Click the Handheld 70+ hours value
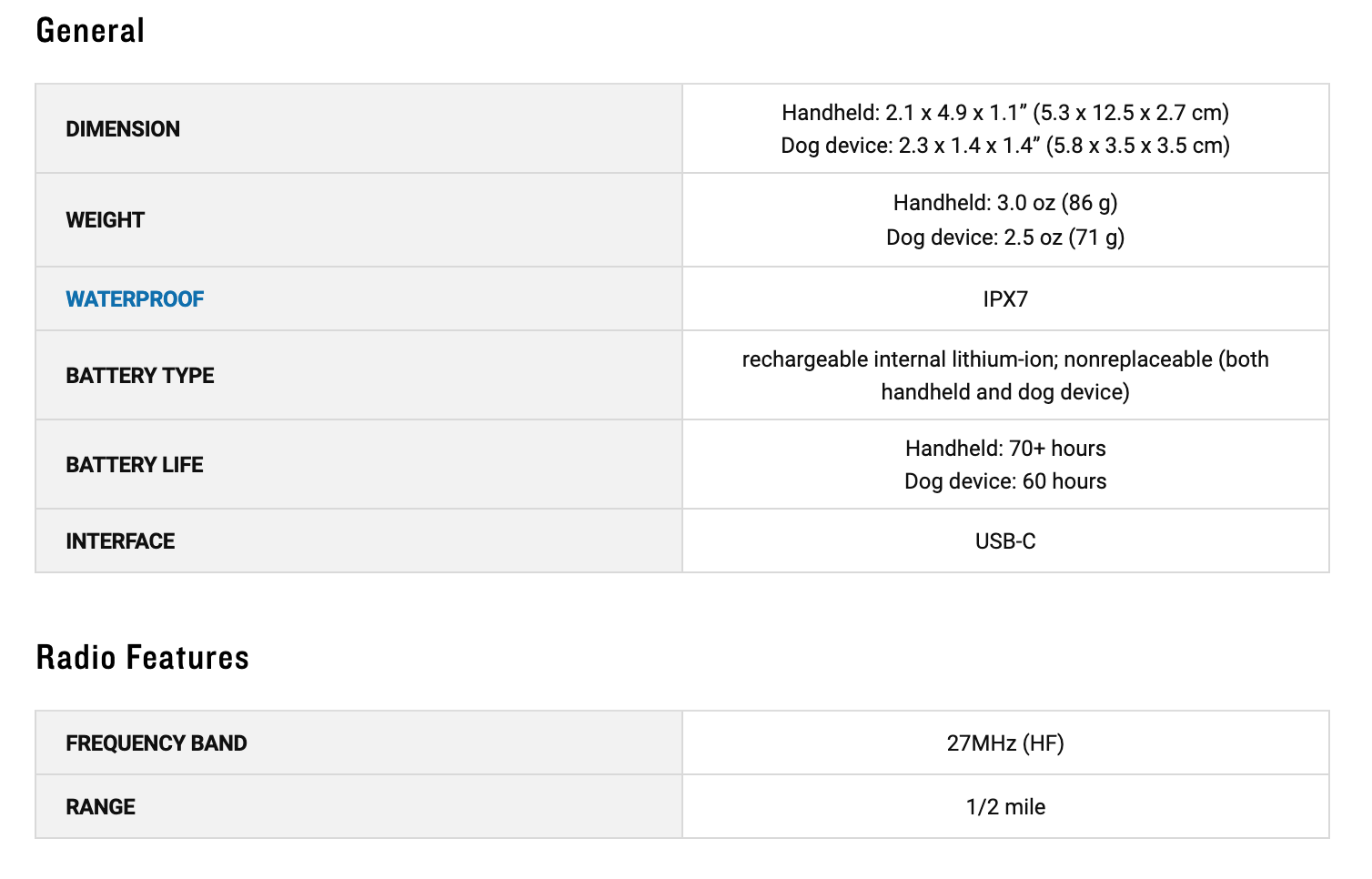1372x879 pixels. coord(1004,449)
